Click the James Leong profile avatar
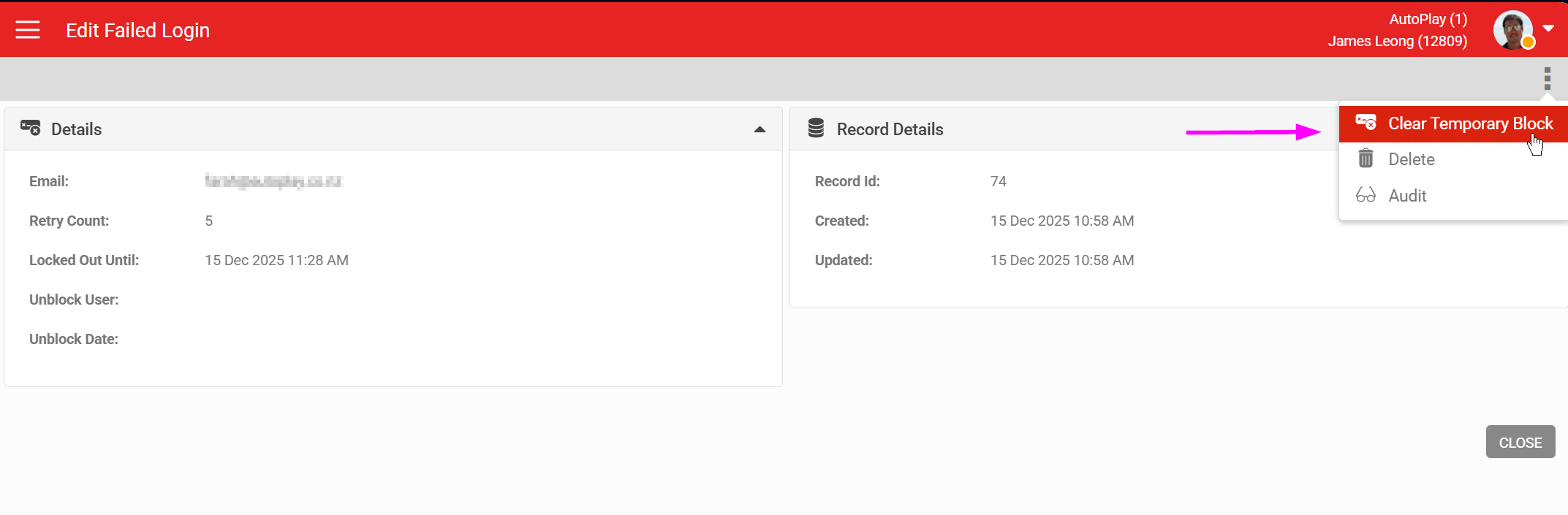 click(x=1512, y=30)
